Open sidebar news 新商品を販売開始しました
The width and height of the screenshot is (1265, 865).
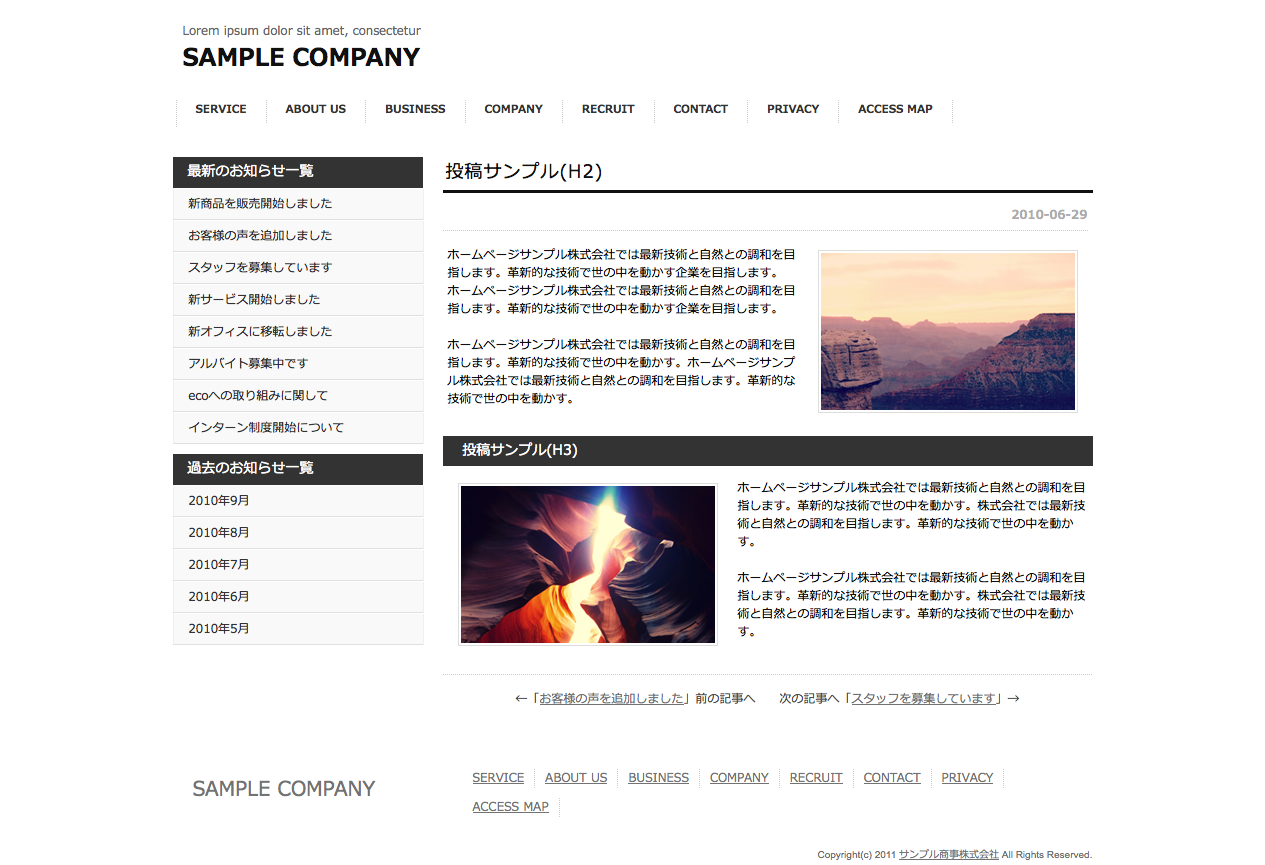[x=260, y=204]
